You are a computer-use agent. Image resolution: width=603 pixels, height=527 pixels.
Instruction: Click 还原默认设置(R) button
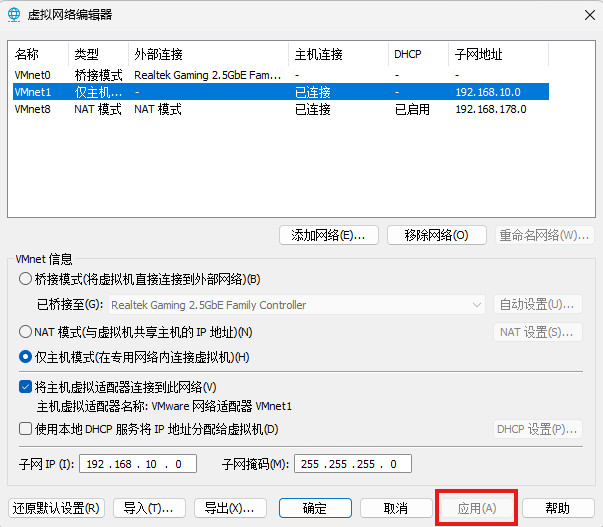tap(57, 508)
